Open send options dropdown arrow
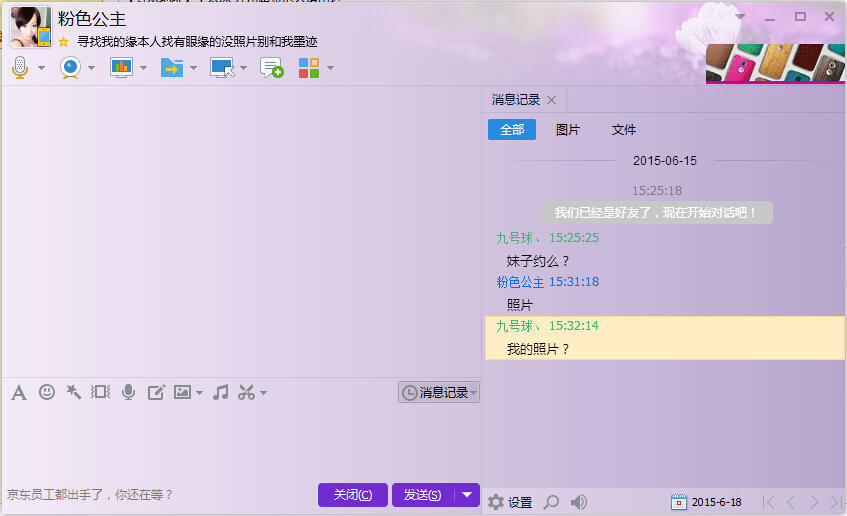 click(468, 495)
